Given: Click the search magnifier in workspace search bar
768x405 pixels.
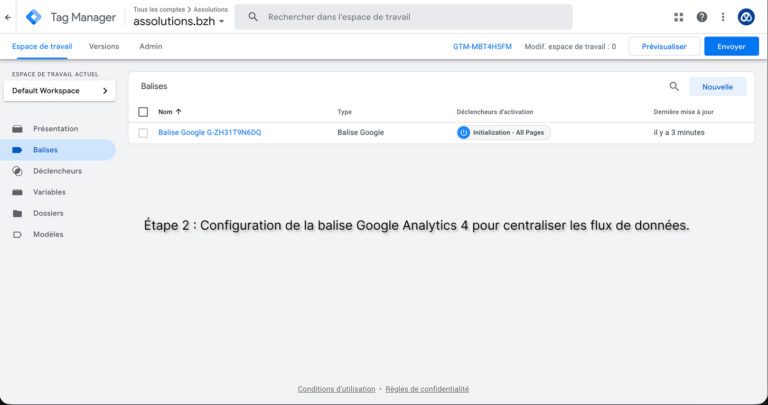Looking at the screenshot, I should tap(253, 17).
